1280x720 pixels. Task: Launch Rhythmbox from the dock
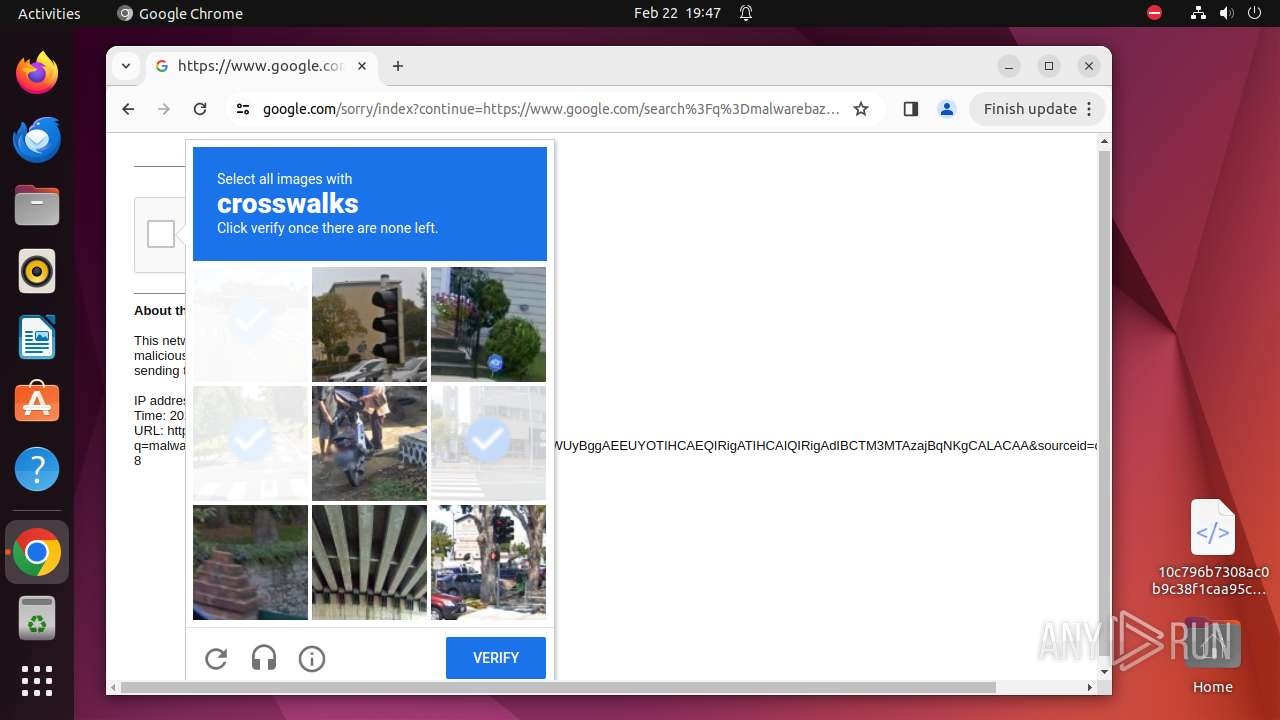click(37, 271)
